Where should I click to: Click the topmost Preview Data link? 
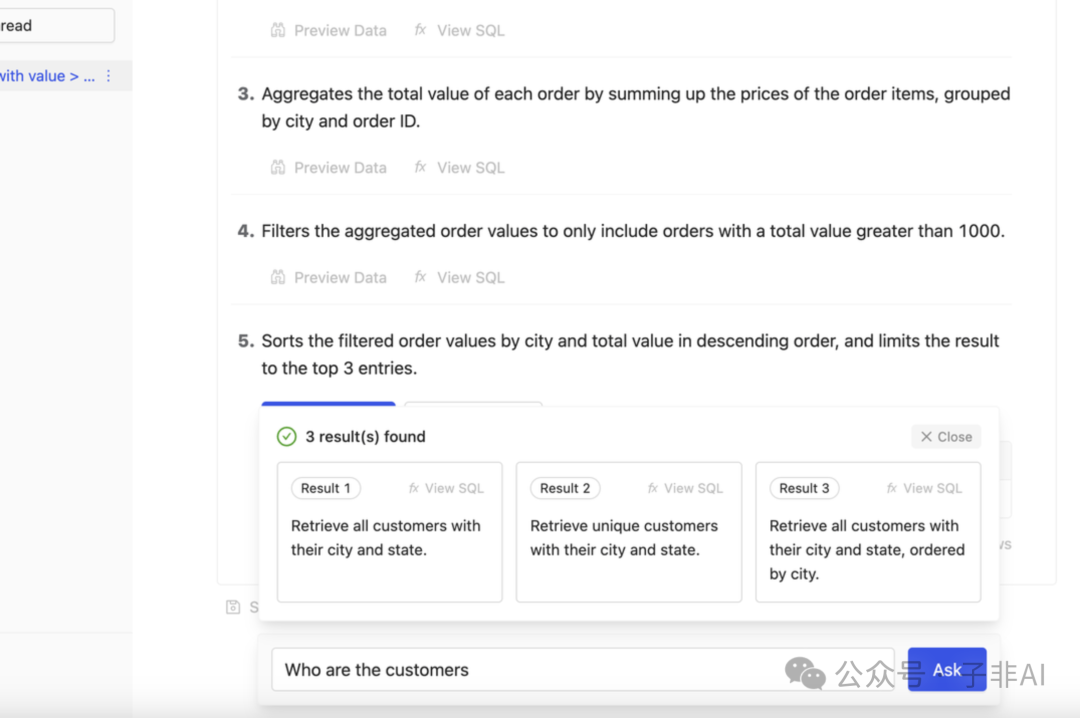click(328, 31)
